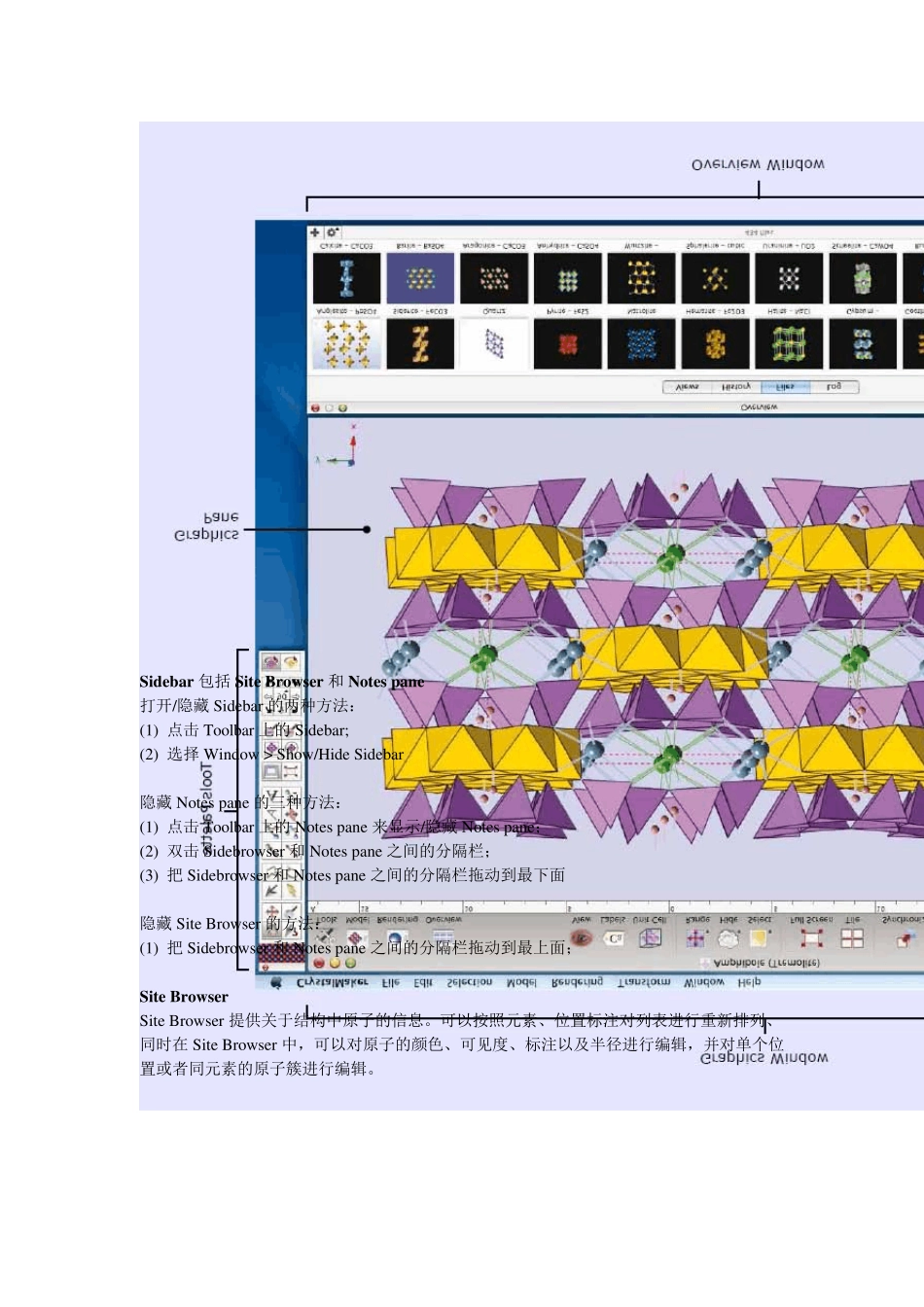
Task: Open the CrystalMaker application menu
Action: (x=332, y=982)
